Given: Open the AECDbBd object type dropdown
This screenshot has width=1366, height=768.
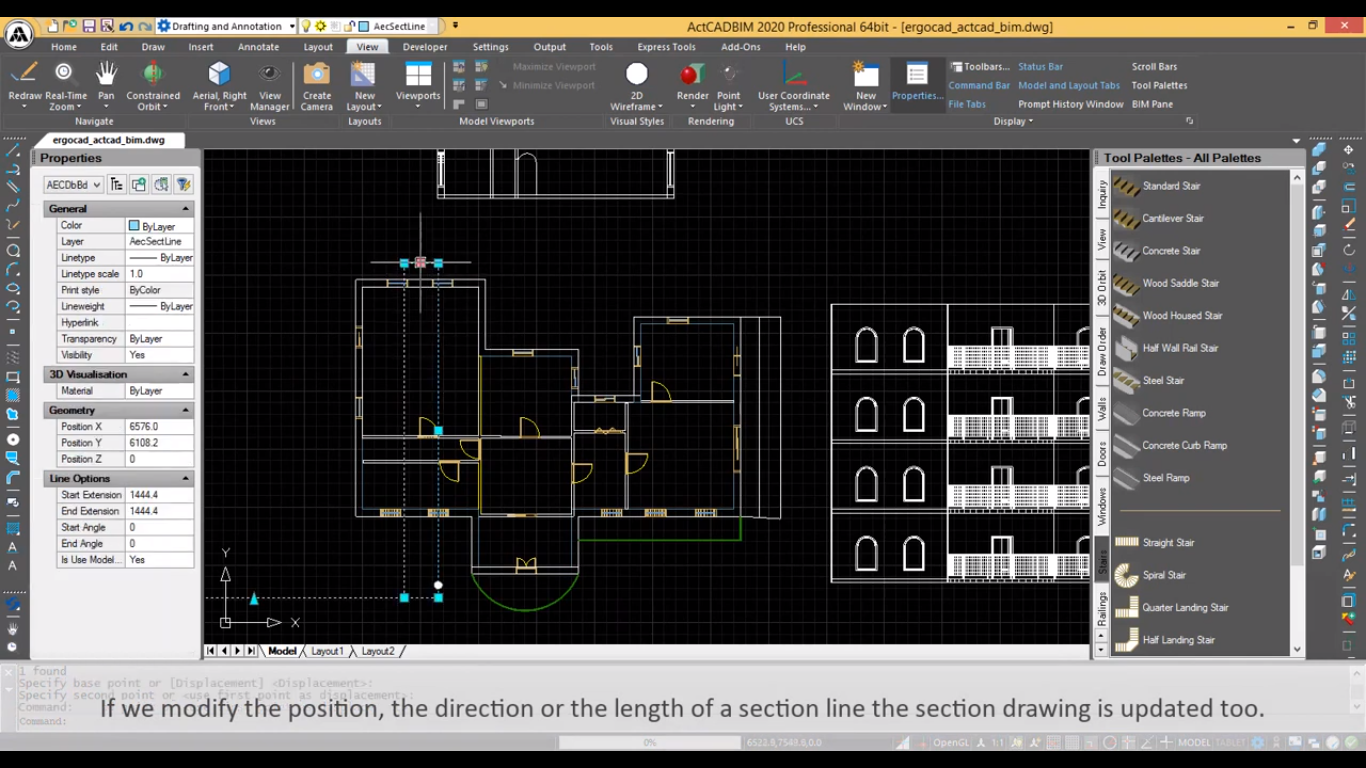Looking at the screenshot, I should (73, 185).
